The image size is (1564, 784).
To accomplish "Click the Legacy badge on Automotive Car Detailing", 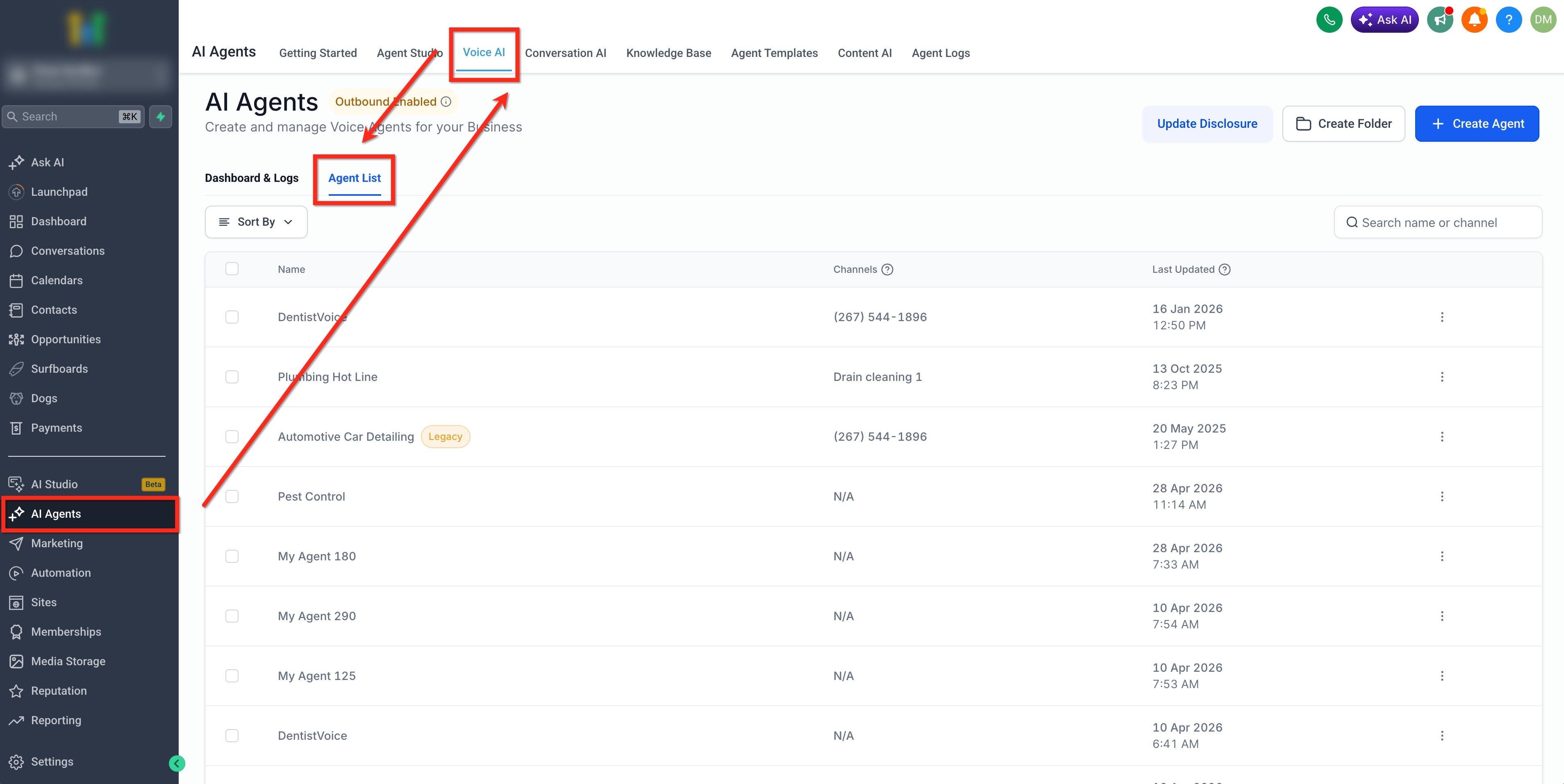I will coord(445,437).
